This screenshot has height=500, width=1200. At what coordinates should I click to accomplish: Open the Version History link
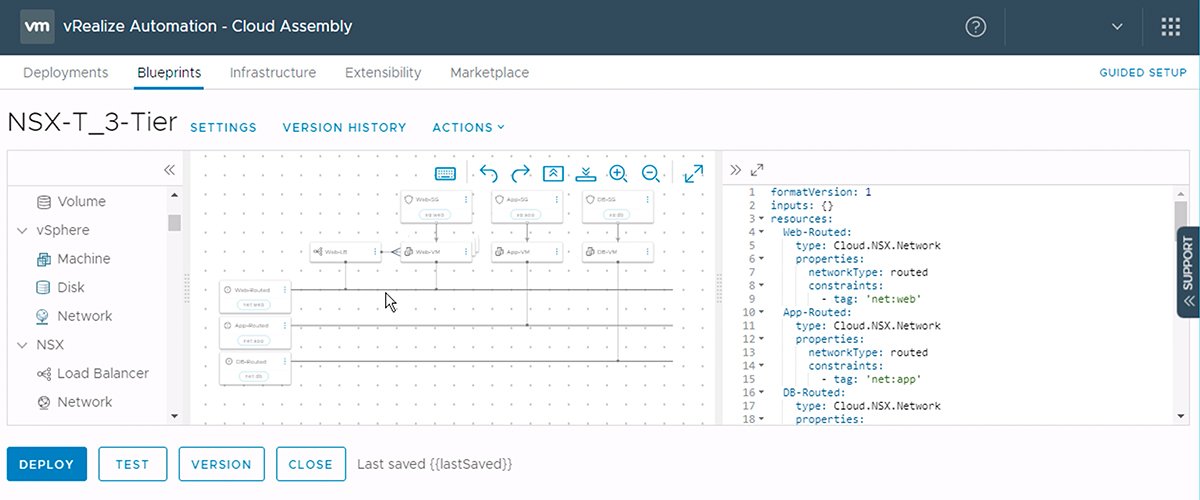(344, 128)
